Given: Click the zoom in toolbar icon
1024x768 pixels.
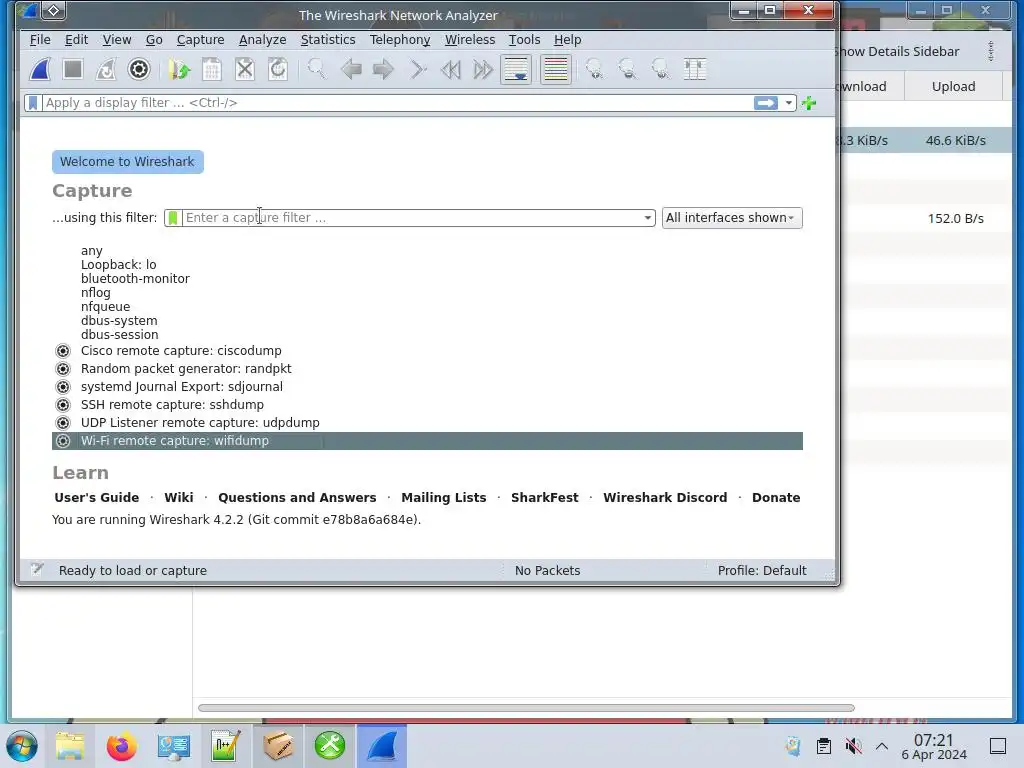Looking at the screenshot, I should coord(594,69).
